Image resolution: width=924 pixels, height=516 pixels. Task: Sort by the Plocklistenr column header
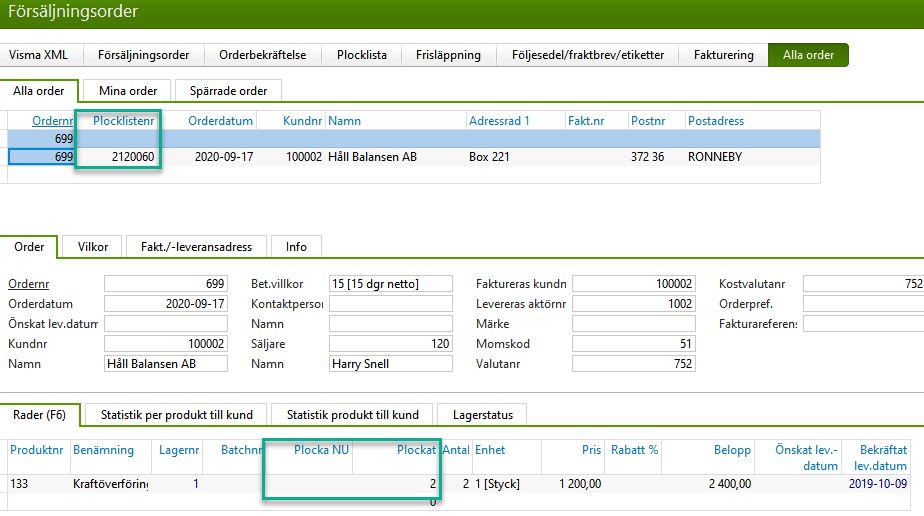coord(123,121)
